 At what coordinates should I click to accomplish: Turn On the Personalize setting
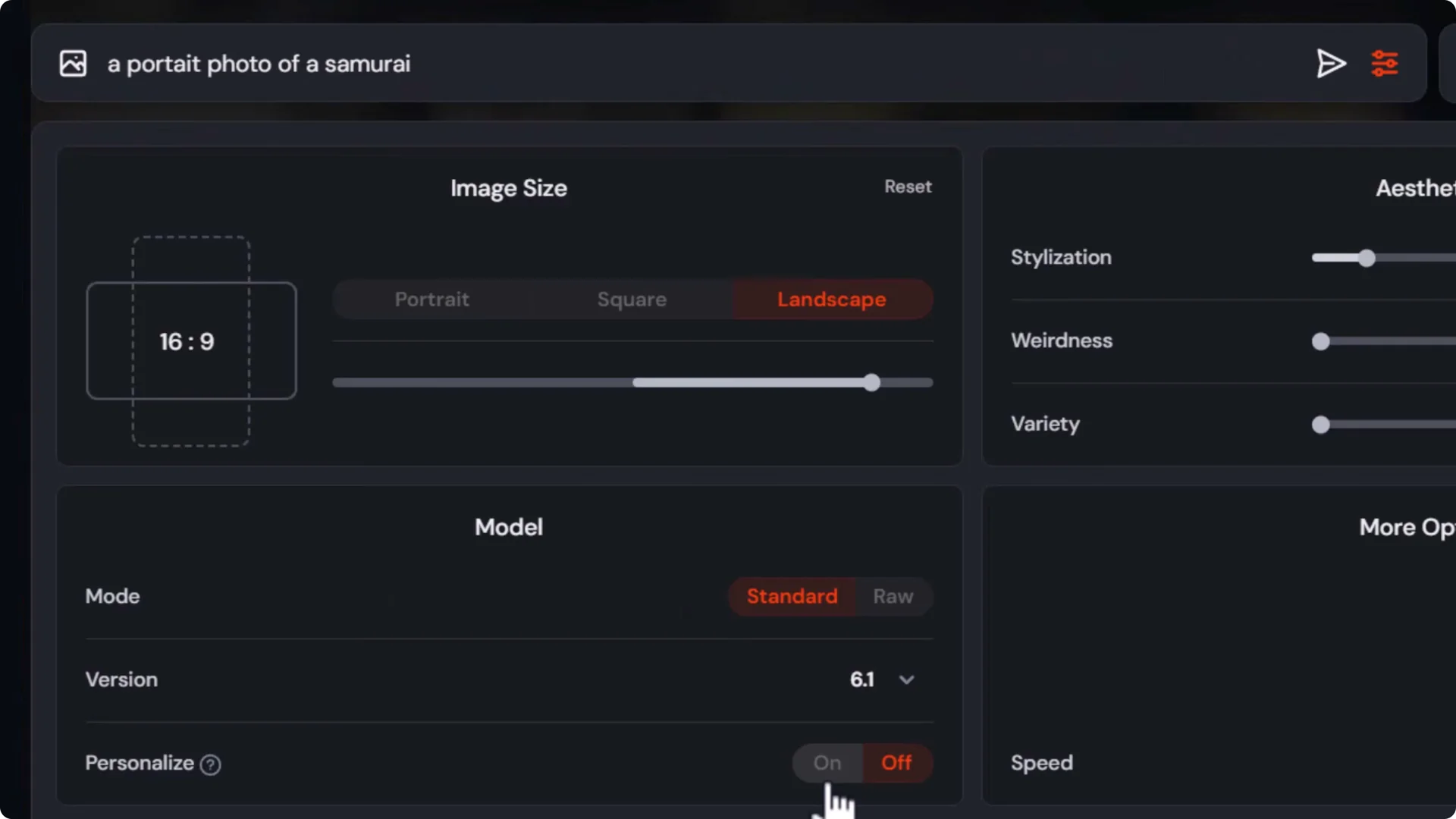tap(827, 764)
